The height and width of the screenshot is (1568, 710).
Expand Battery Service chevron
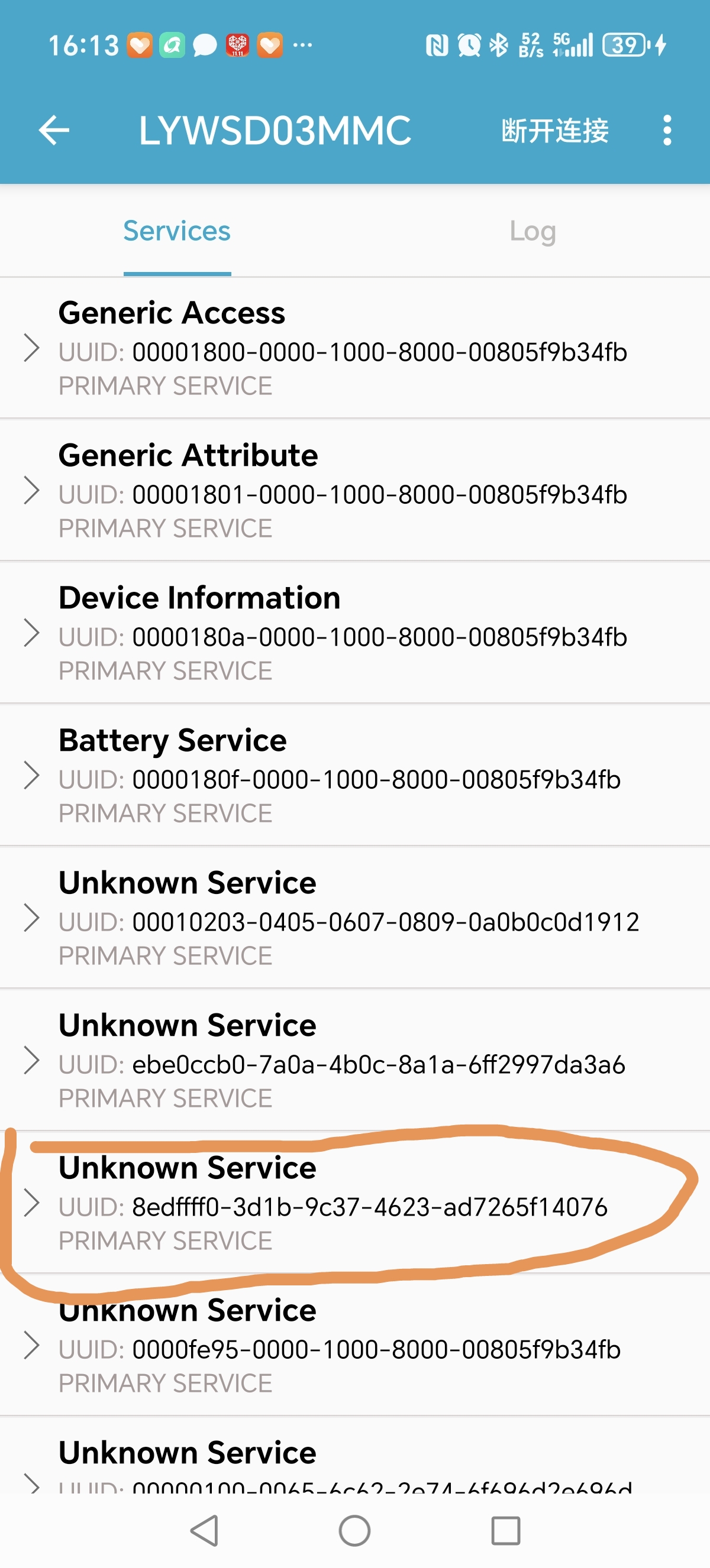pos(31,776)
